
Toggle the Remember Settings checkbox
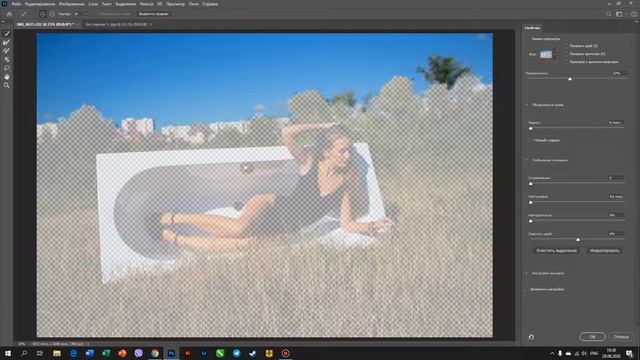coord(527,289)
